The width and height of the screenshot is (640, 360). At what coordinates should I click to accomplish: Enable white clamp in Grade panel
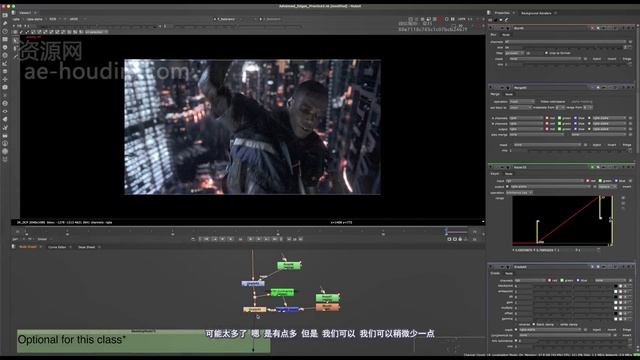tap(558, 324)
